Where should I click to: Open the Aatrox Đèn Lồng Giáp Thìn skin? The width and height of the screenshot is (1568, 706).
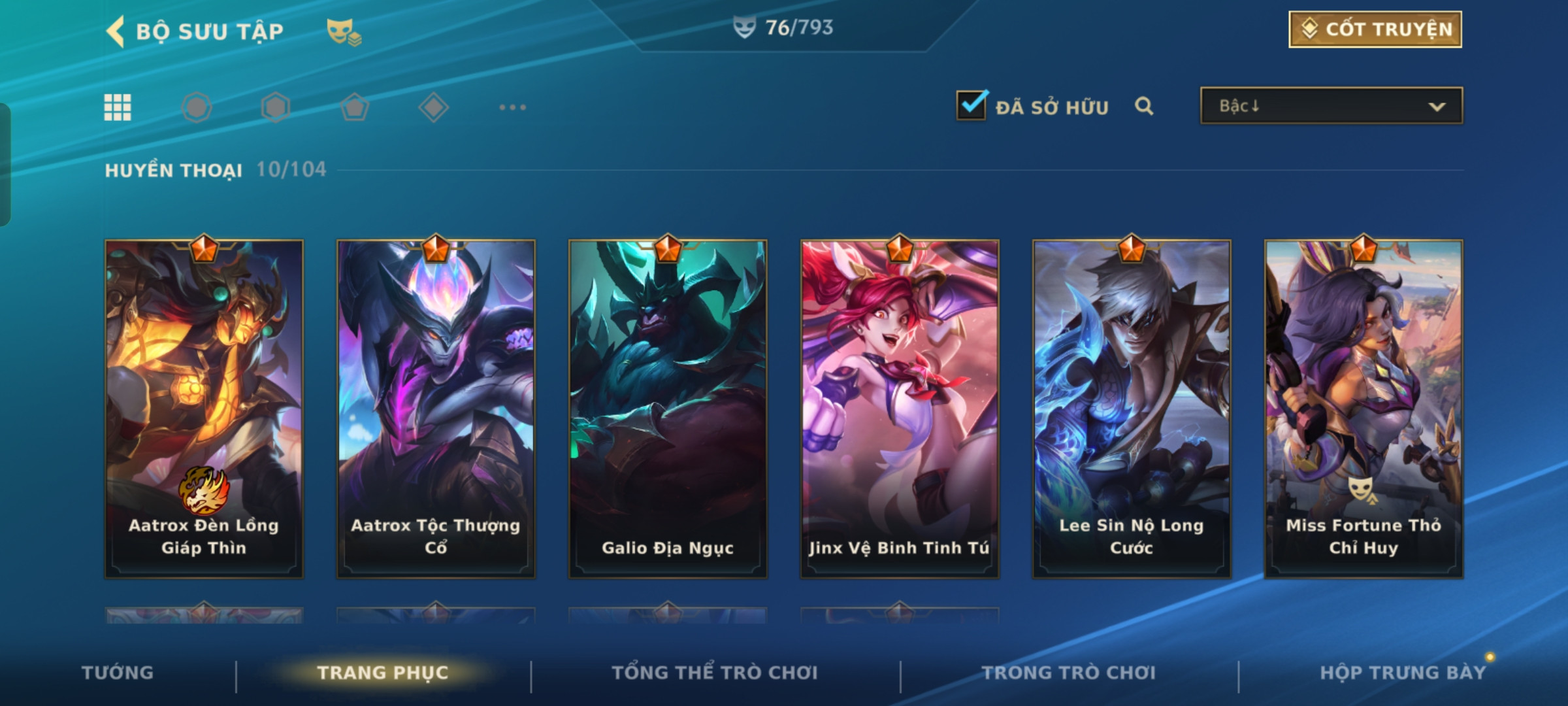[204, 409]
